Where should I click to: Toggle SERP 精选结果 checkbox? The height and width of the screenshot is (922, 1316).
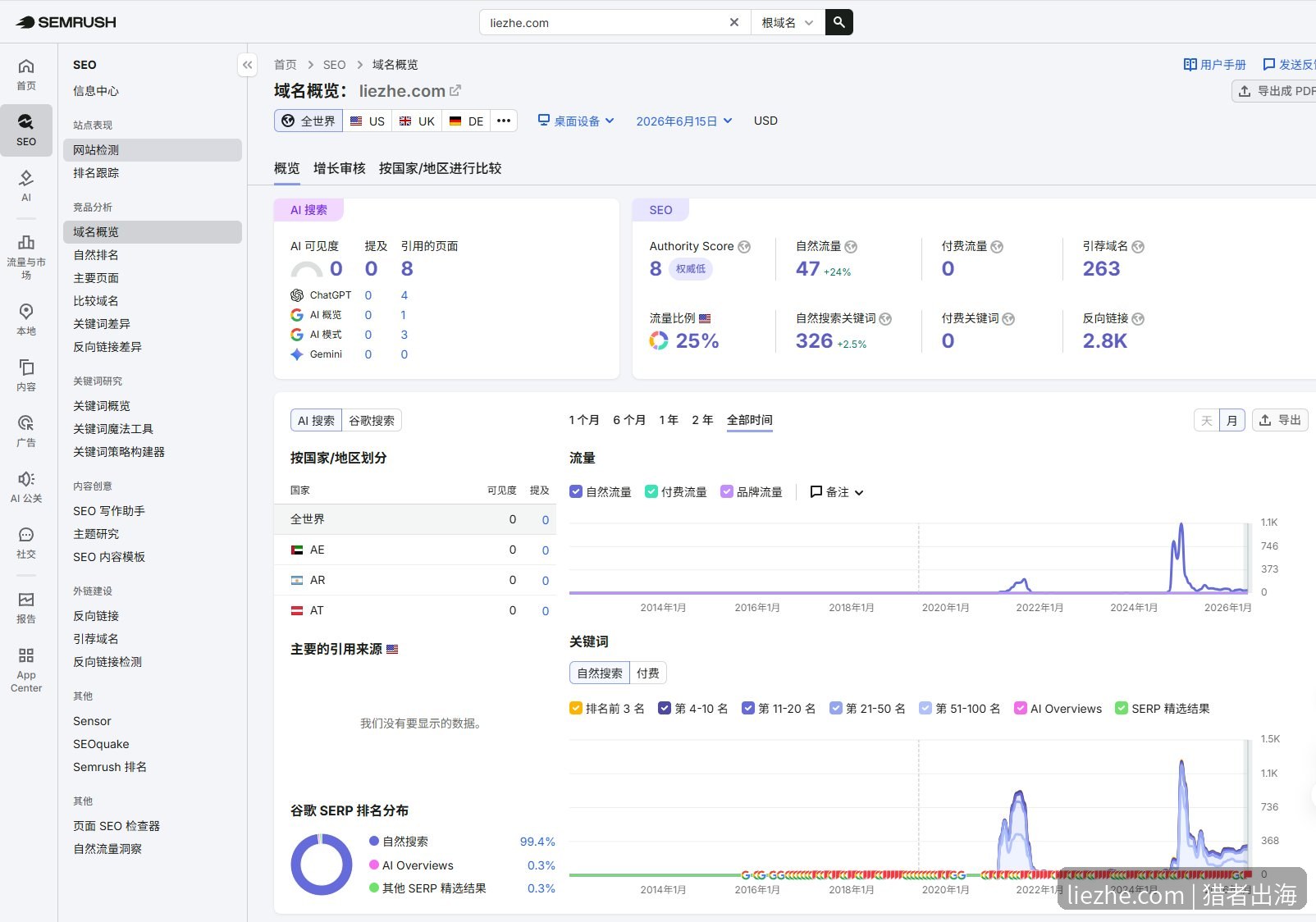1122,708
